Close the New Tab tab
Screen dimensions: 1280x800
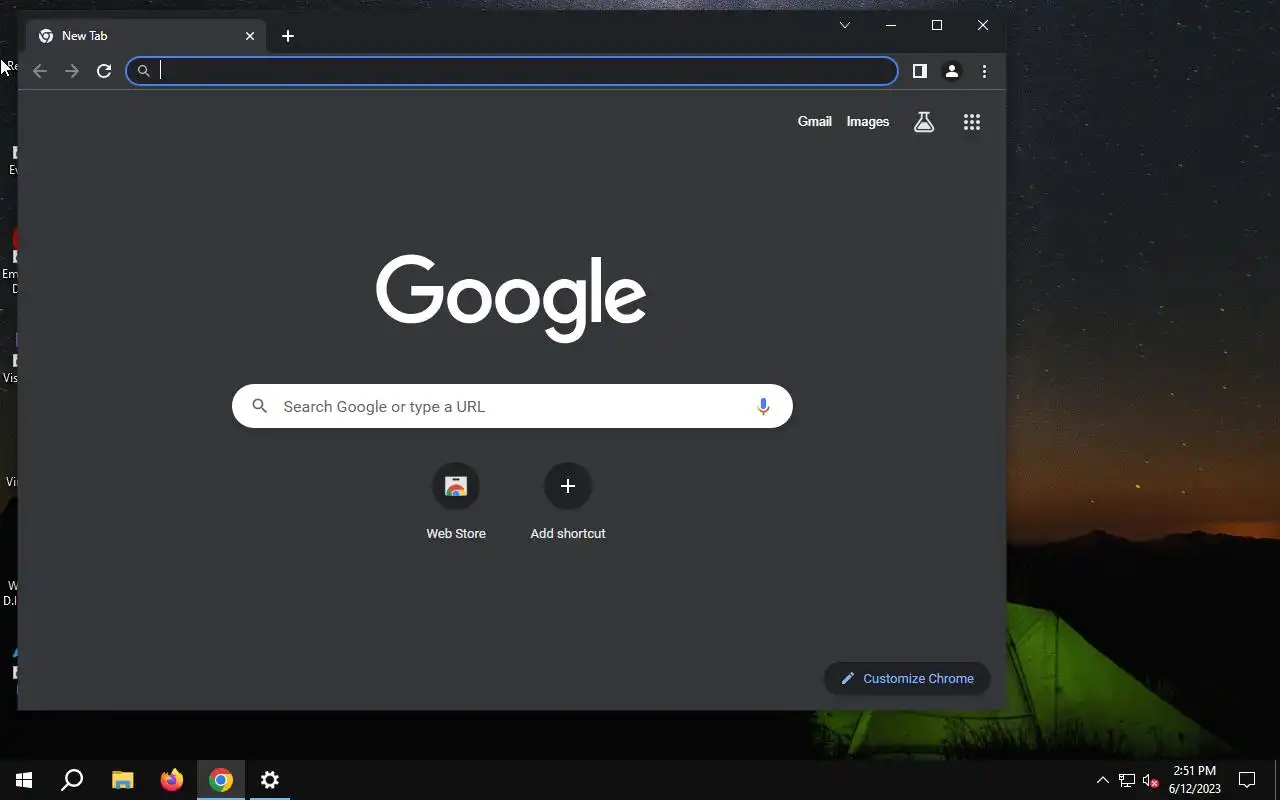[x=250, y=36]
